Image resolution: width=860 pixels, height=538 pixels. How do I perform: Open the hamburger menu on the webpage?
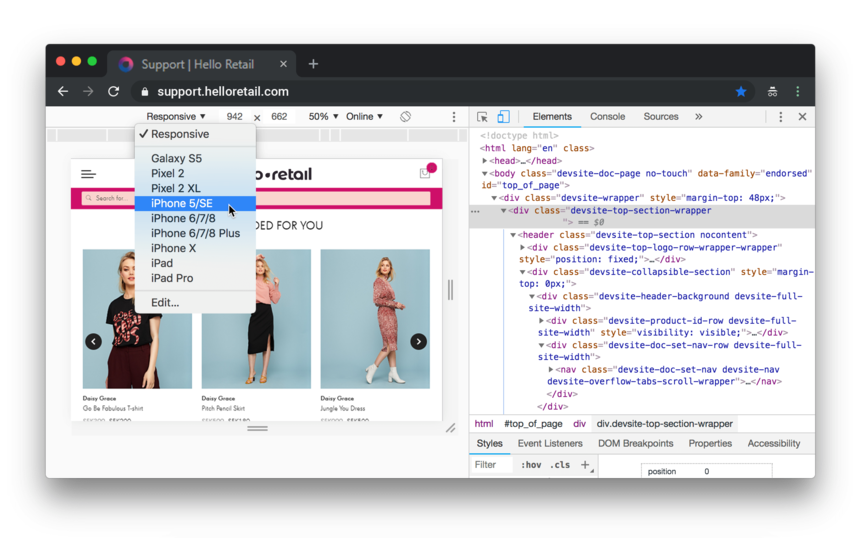(89, 174)
